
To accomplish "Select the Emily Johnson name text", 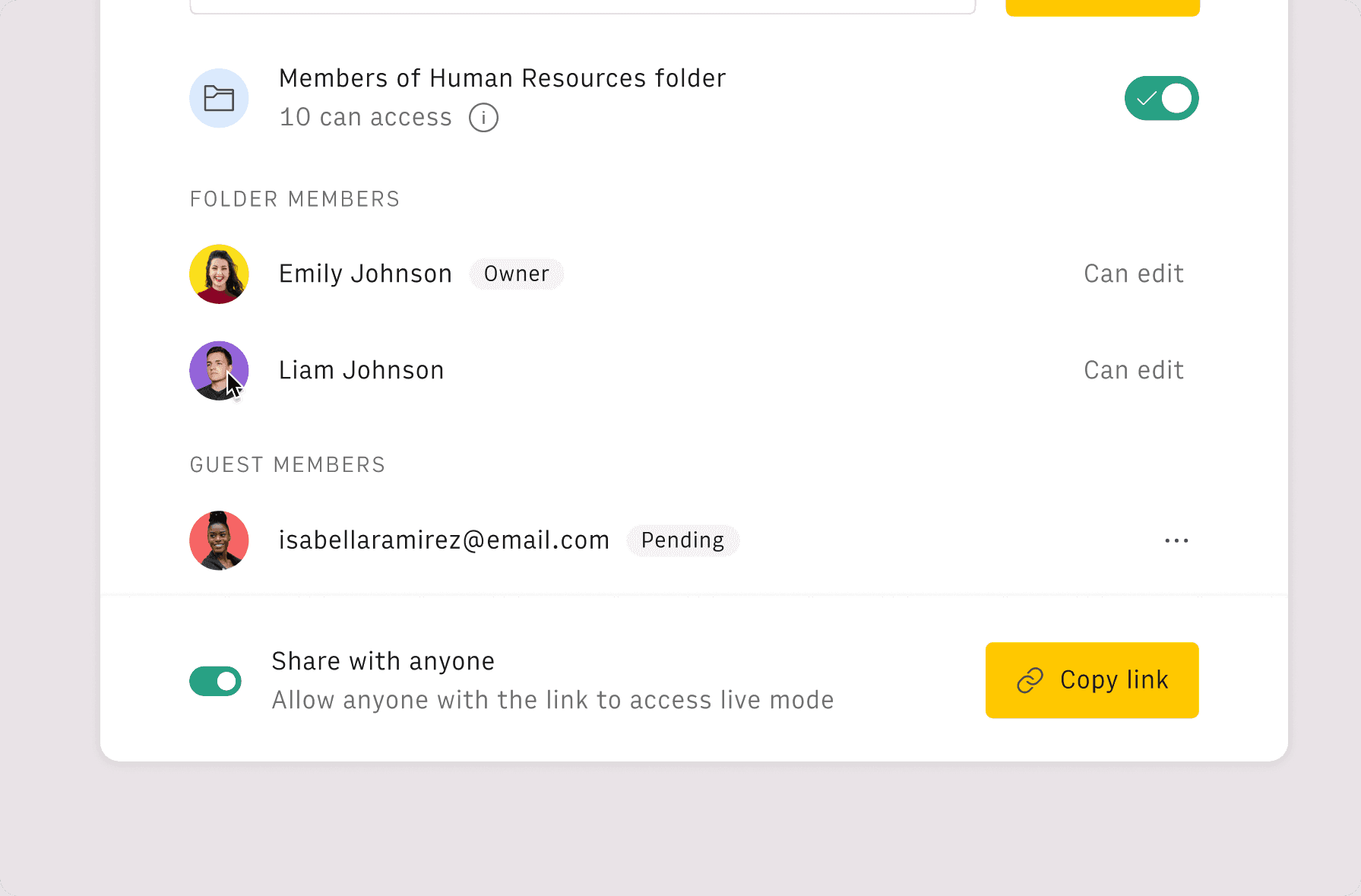I will 366,274.
